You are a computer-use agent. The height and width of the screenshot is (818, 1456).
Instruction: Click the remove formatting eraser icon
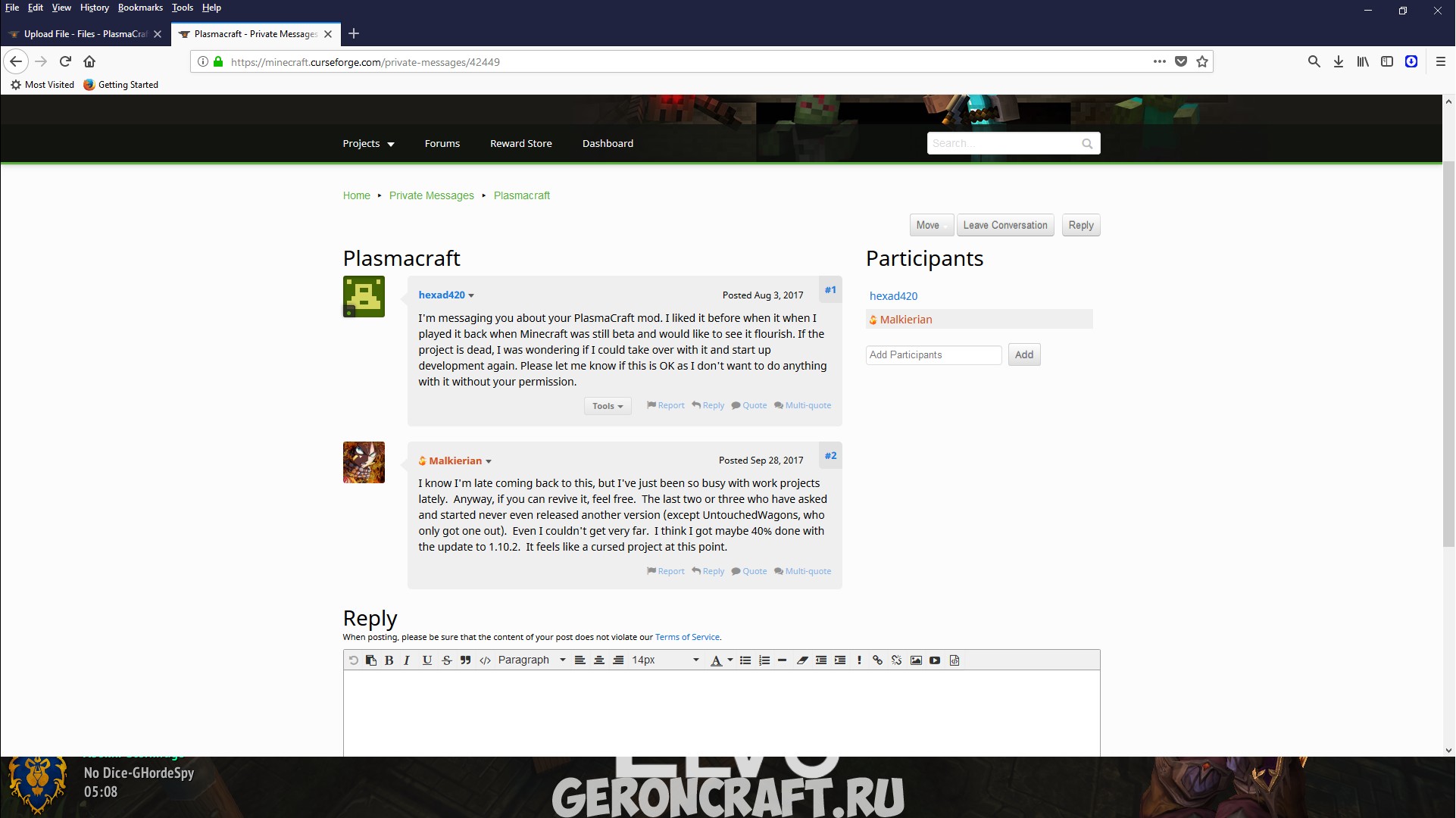(802, 660)
